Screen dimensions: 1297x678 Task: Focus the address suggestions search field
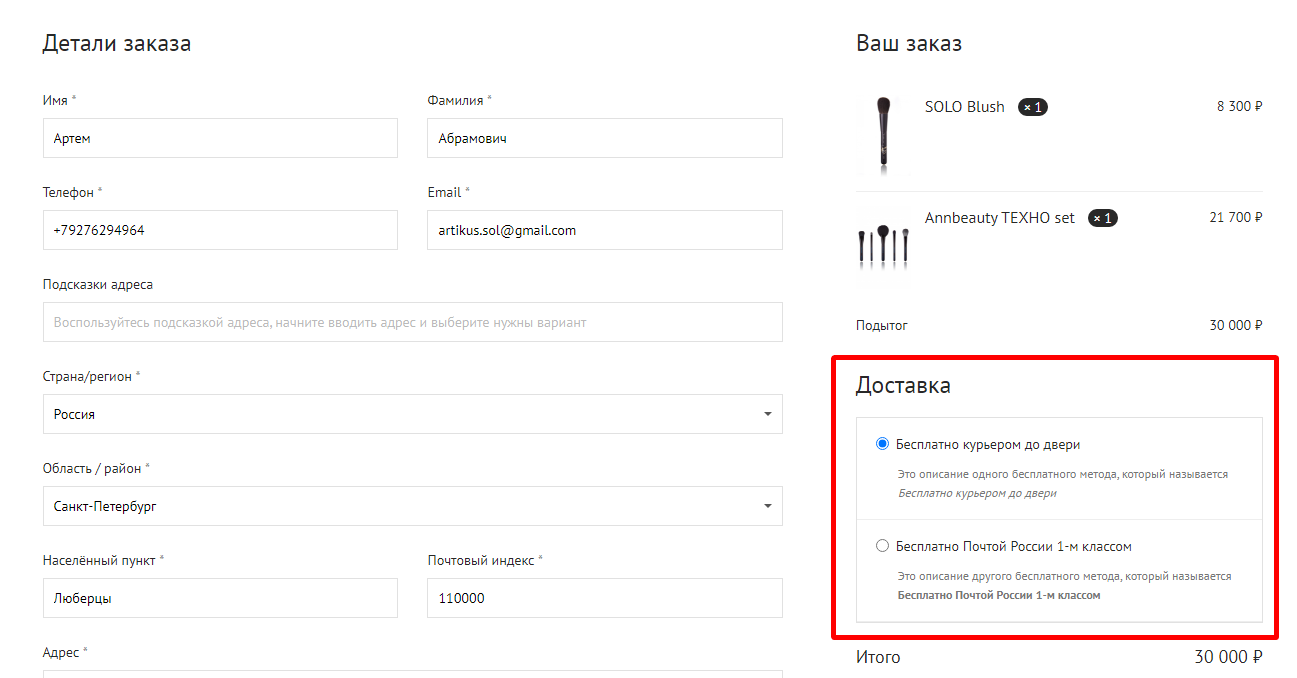point(412,322)
